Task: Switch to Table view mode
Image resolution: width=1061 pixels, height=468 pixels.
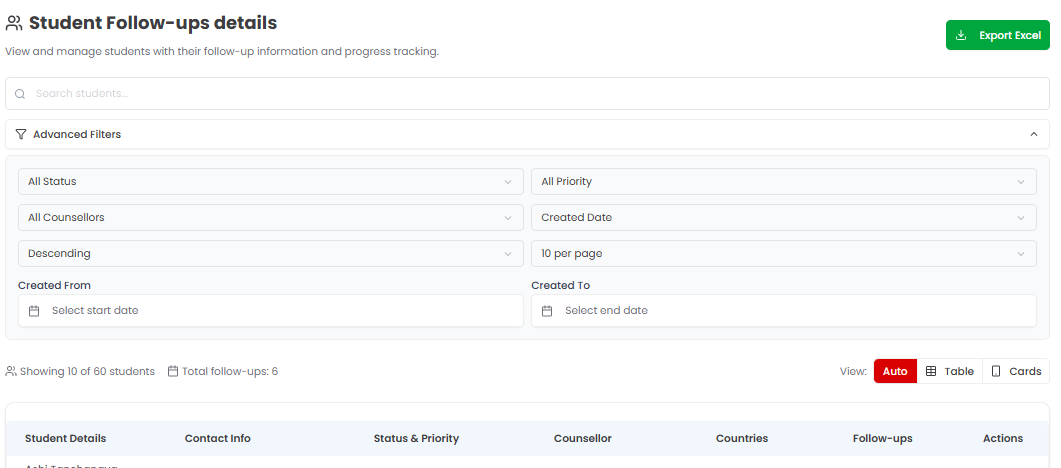Action: pyautogui.click(x=950, y=371)
